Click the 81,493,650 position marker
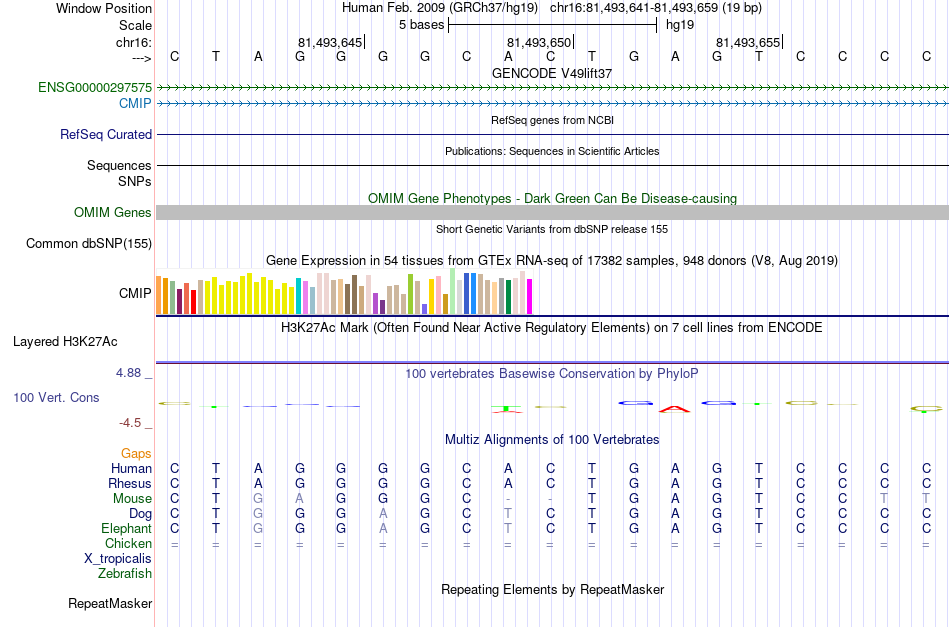The image size is (950, 627). [x=540, y=42]
